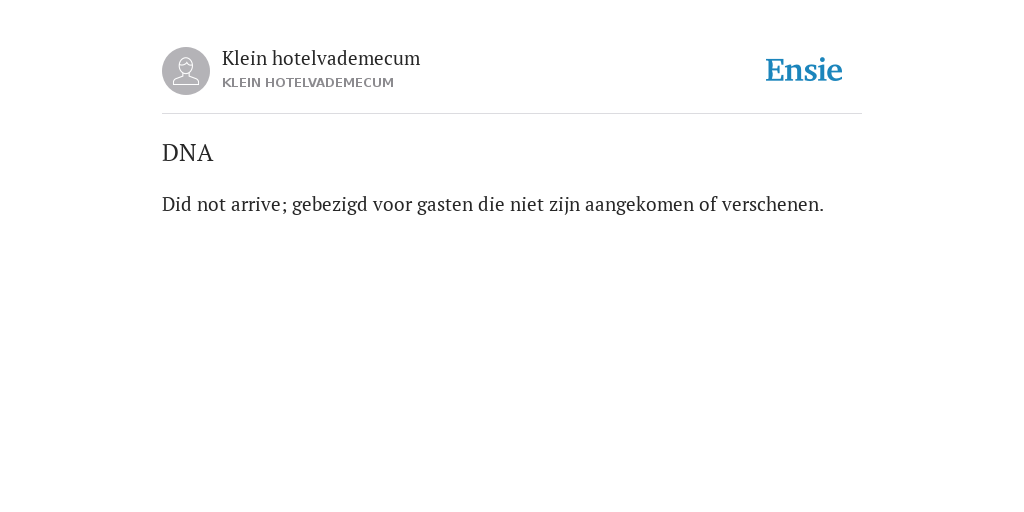This screenshot has width=1024, height=512.
Task: Open the Ensie logo link
Action: tap(804, 71)
